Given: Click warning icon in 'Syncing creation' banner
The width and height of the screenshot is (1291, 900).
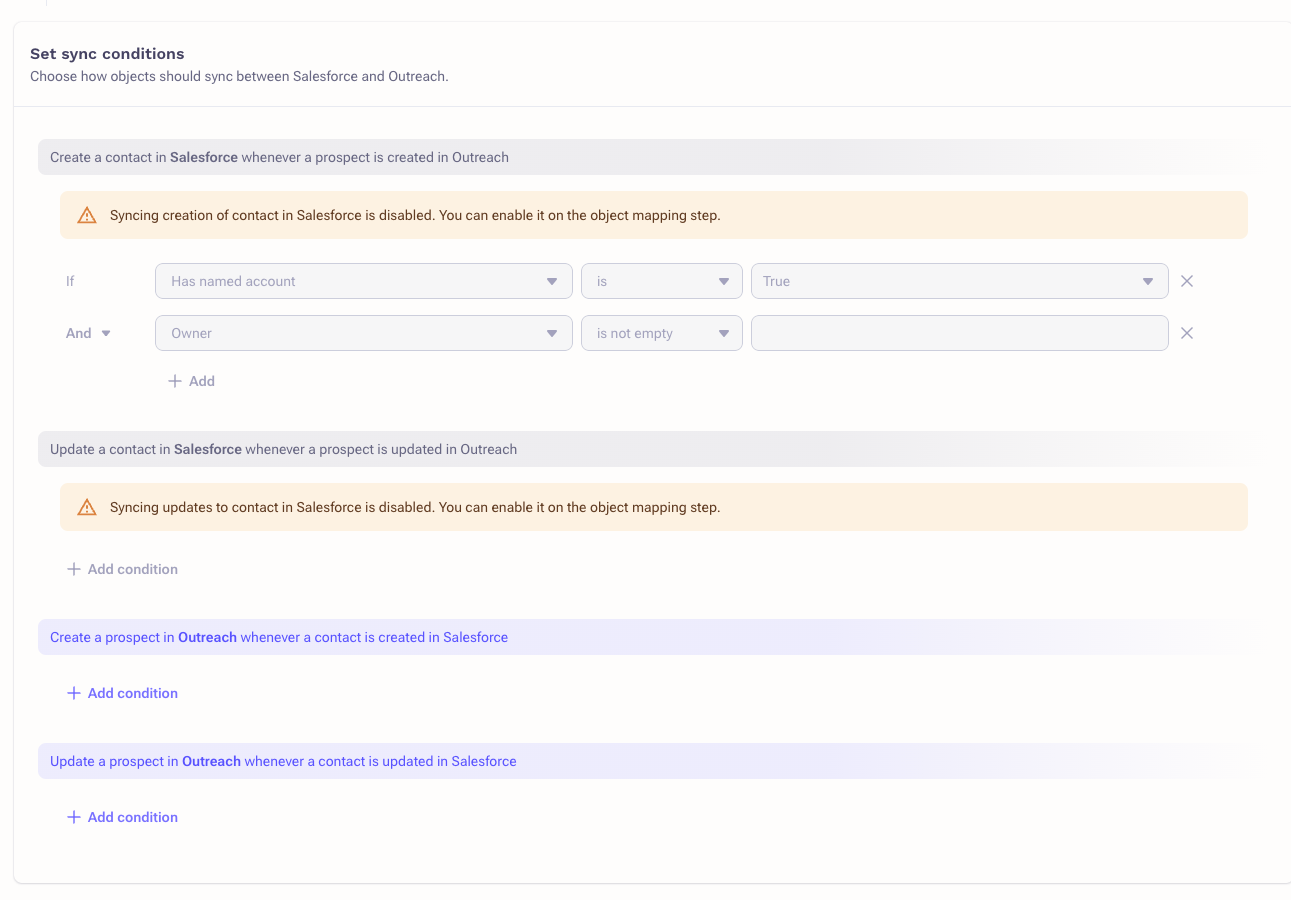Looking at the screenshot, I should click(x=87, y=215).
